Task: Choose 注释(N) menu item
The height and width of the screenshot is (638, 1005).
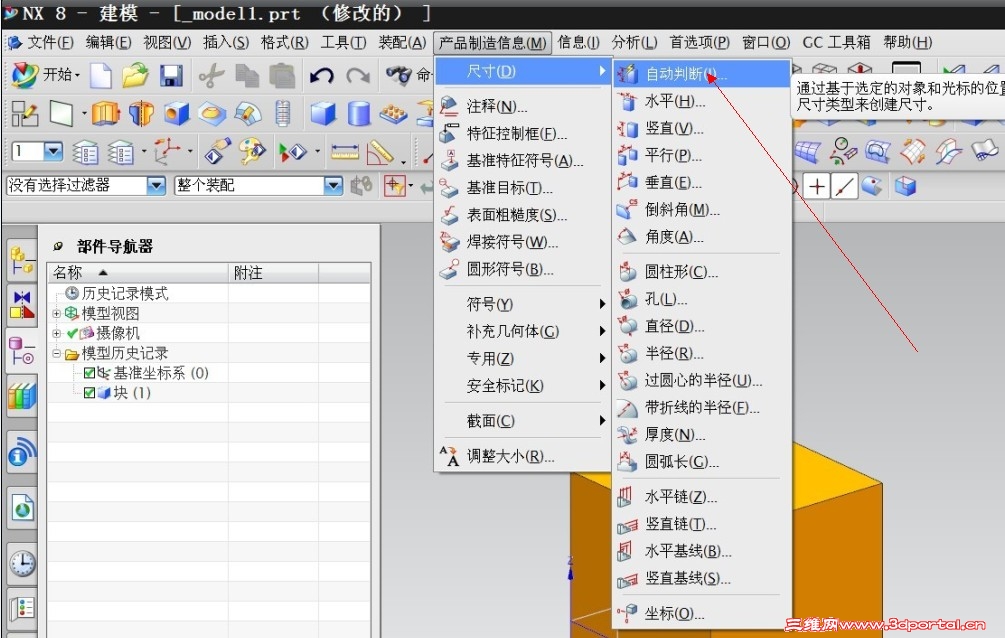Action: pyautogui.click(x=522, y=106)
